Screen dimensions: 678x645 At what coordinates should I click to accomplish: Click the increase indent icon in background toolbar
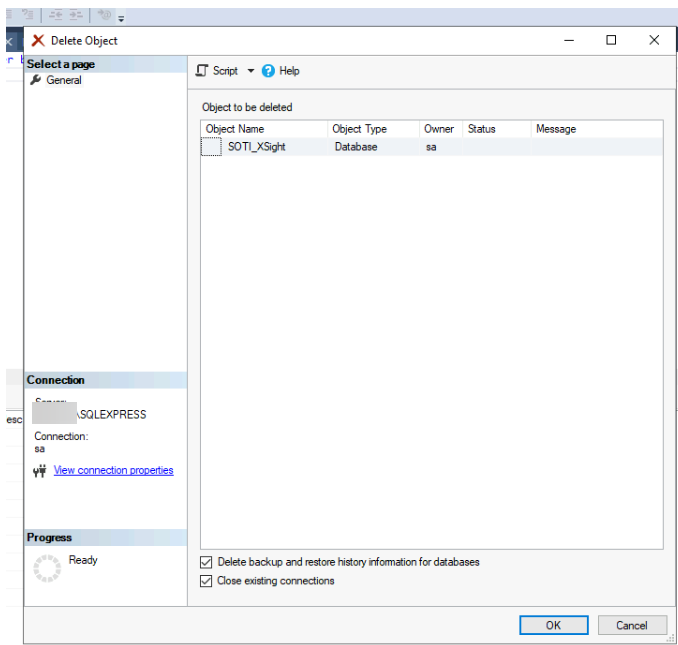coord(76,15)
